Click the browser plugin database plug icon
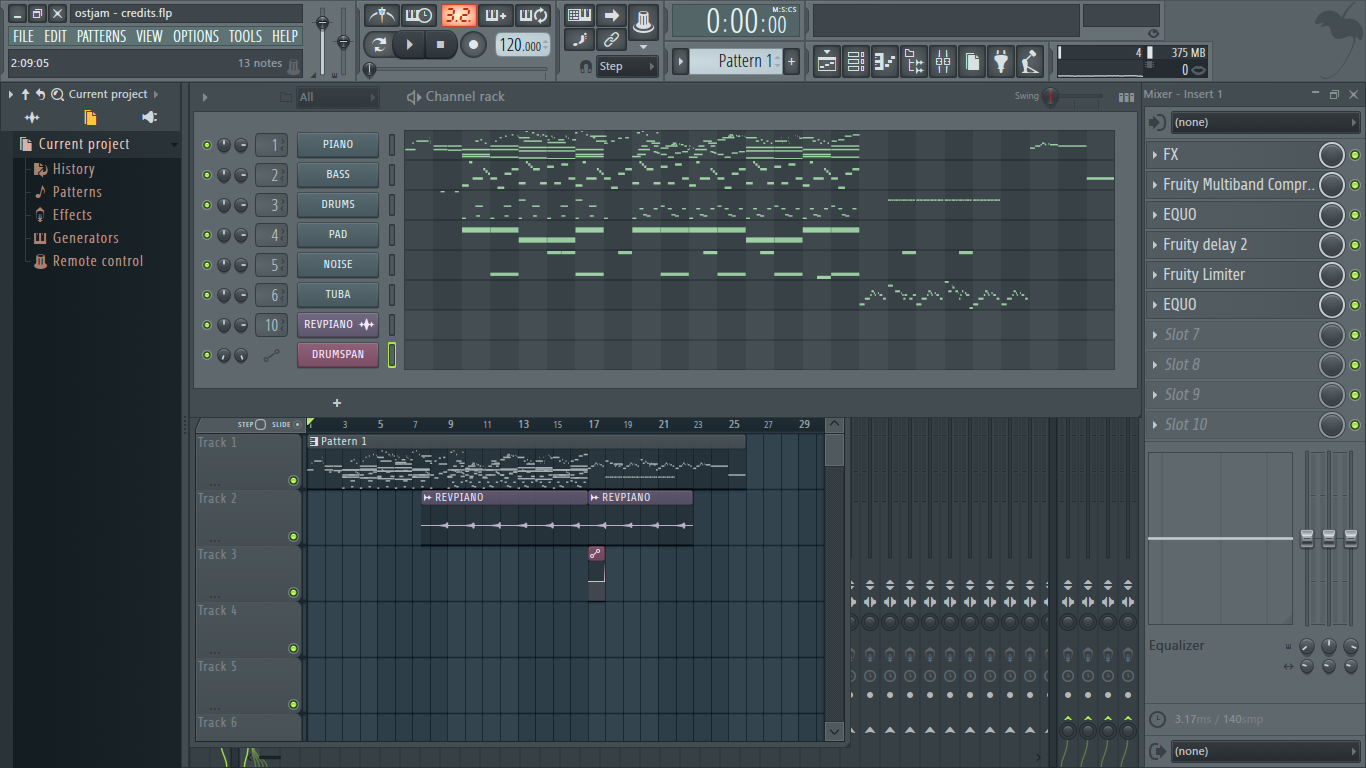This screenshot has height=768, width=1366. click(x=149, y=117)
